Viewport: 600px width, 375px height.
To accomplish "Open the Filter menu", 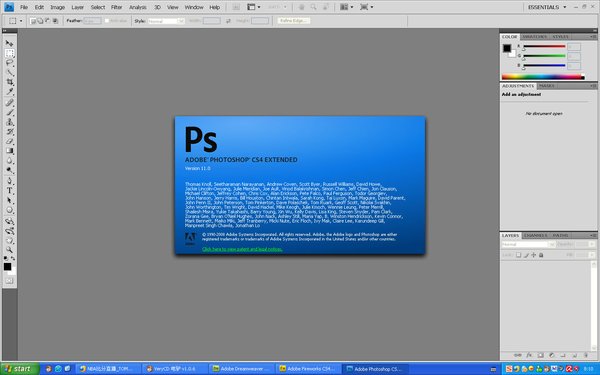I will click(x=117, y=7).
